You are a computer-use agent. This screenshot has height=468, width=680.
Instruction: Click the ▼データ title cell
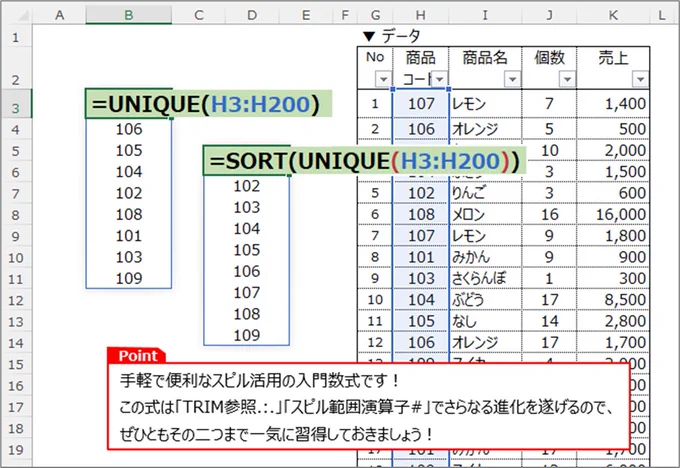pyautogui.click(x=392, y=36)
